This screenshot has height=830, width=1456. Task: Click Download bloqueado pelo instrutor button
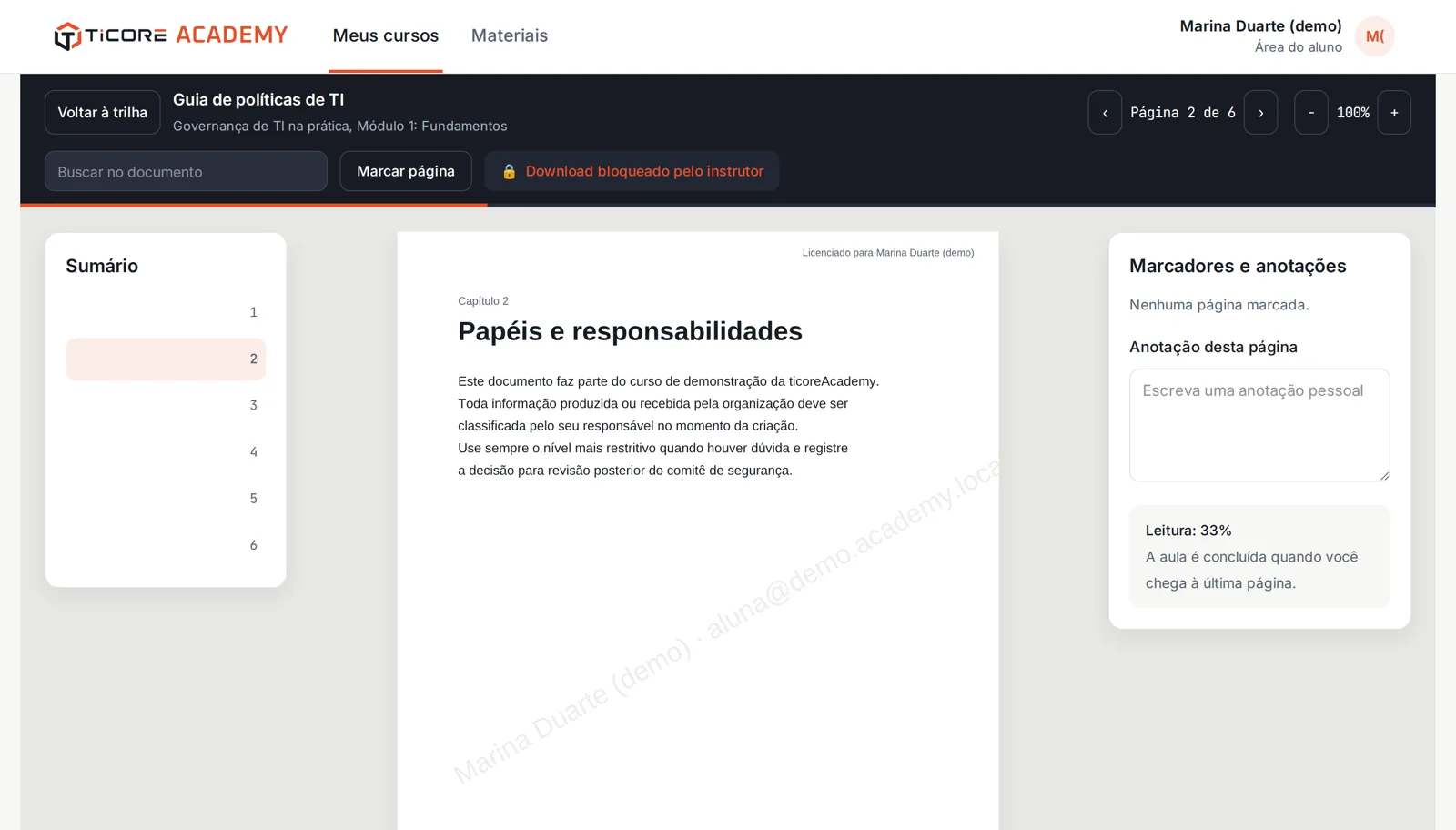[632, 171]
